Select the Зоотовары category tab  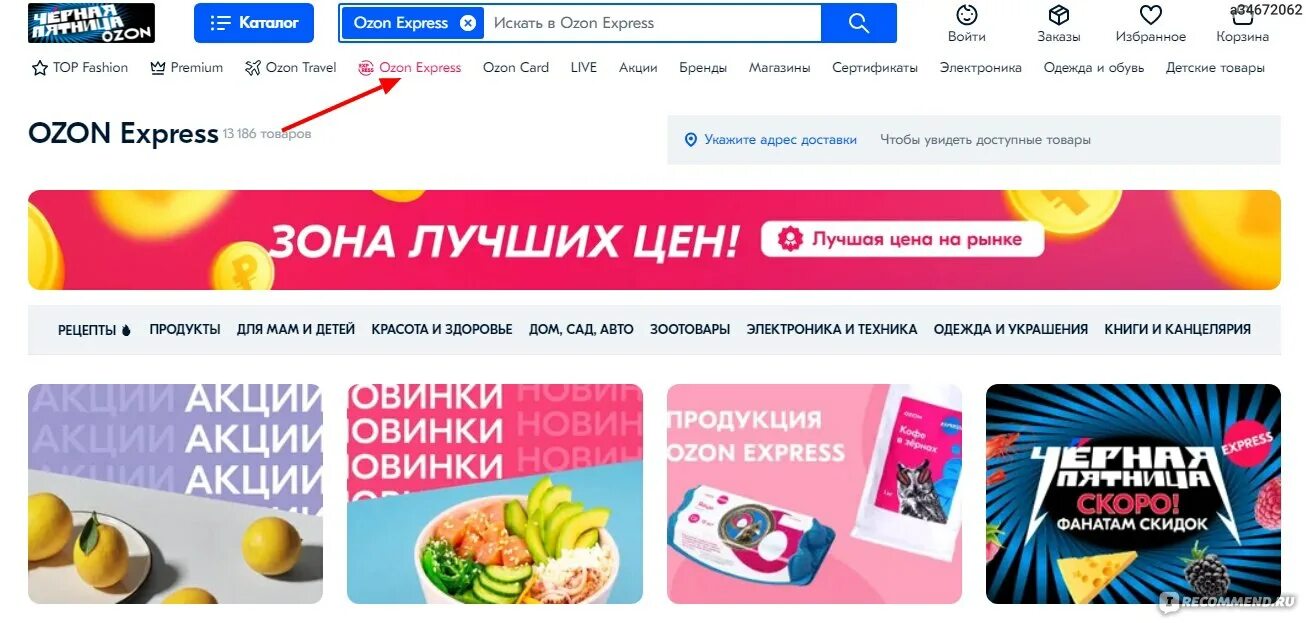(690, 329)
